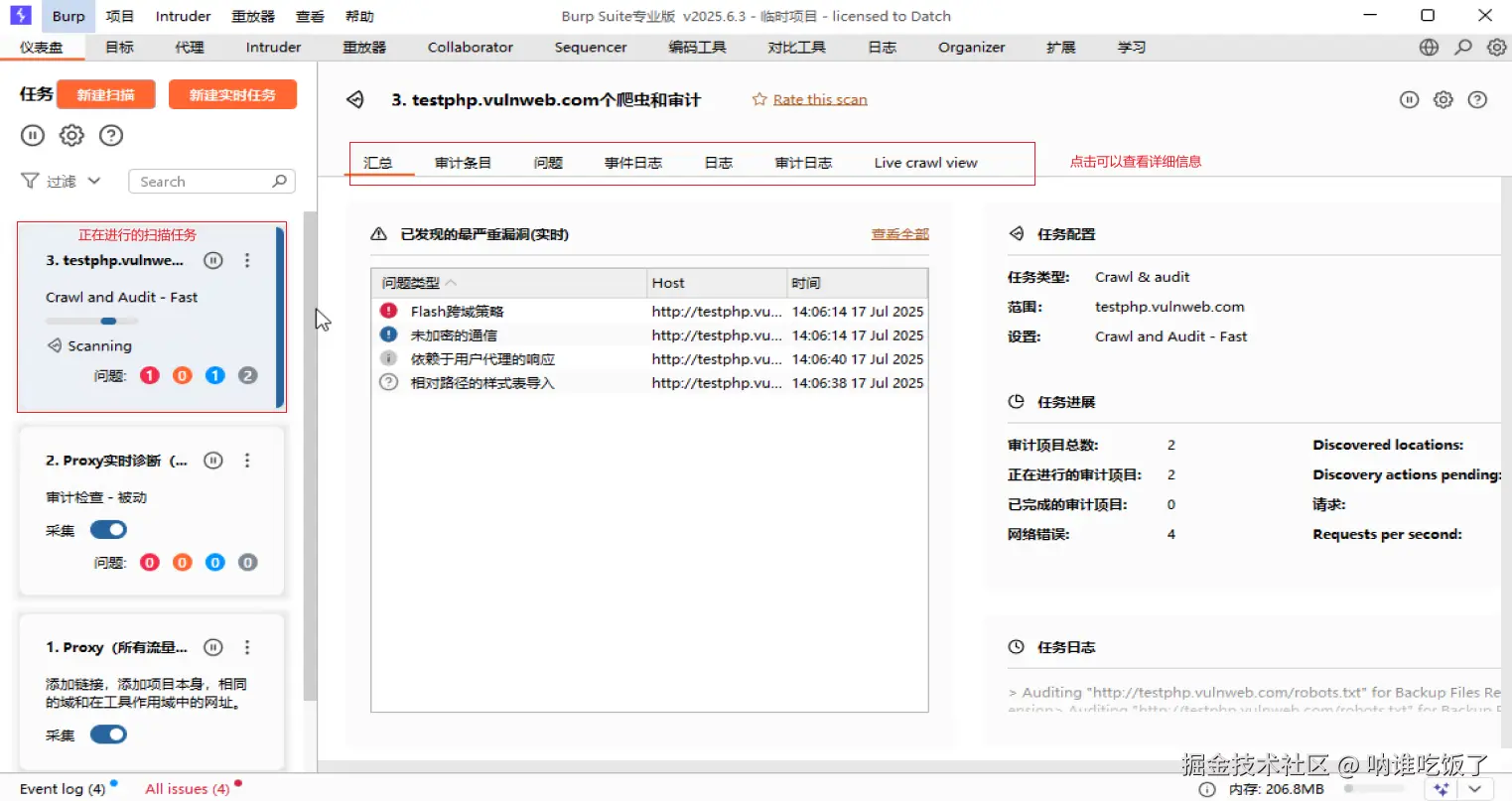
Task: Open more options for task 2 card
Action: (247, 461)
